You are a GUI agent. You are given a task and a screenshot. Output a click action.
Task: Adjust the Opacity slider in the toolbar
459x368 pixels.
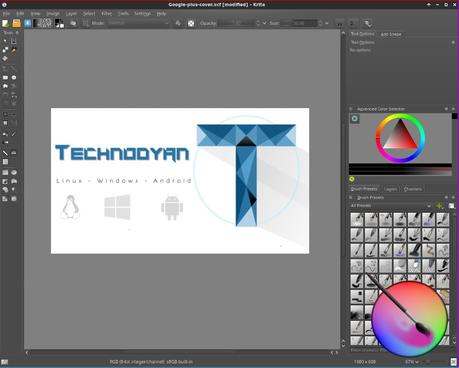[237, 23]
